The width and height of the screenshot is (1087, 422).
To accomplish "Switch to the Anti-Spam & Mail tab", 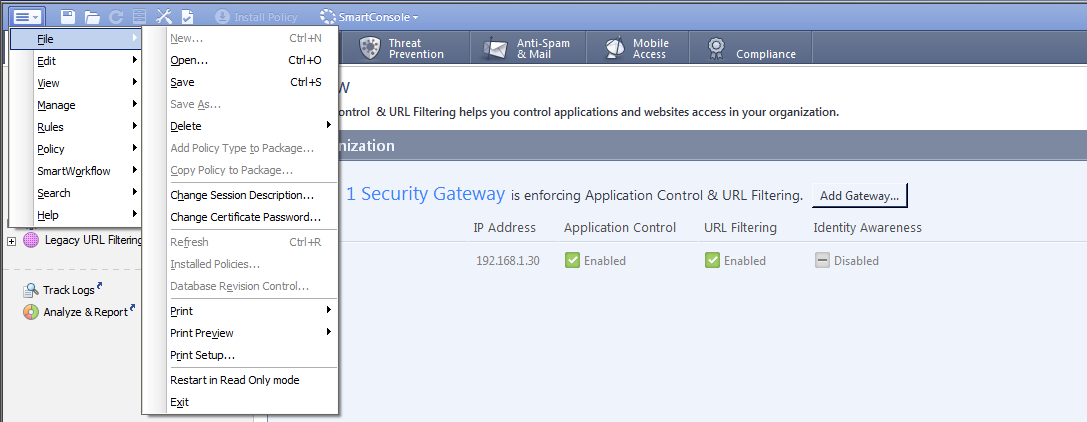I will click(528, 48).
